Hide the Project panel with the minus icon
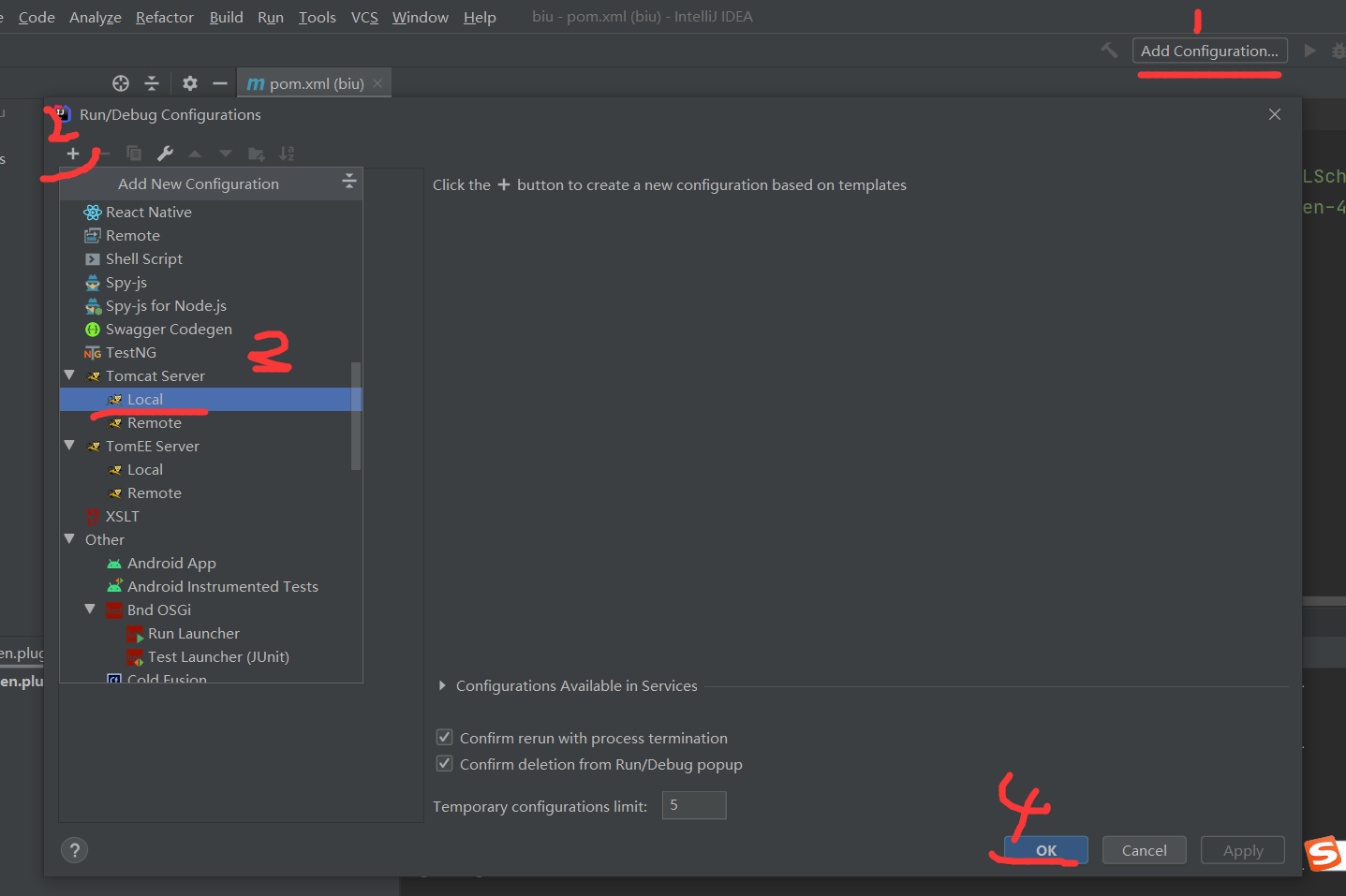 pyautogui.click(x=220, y=83)
